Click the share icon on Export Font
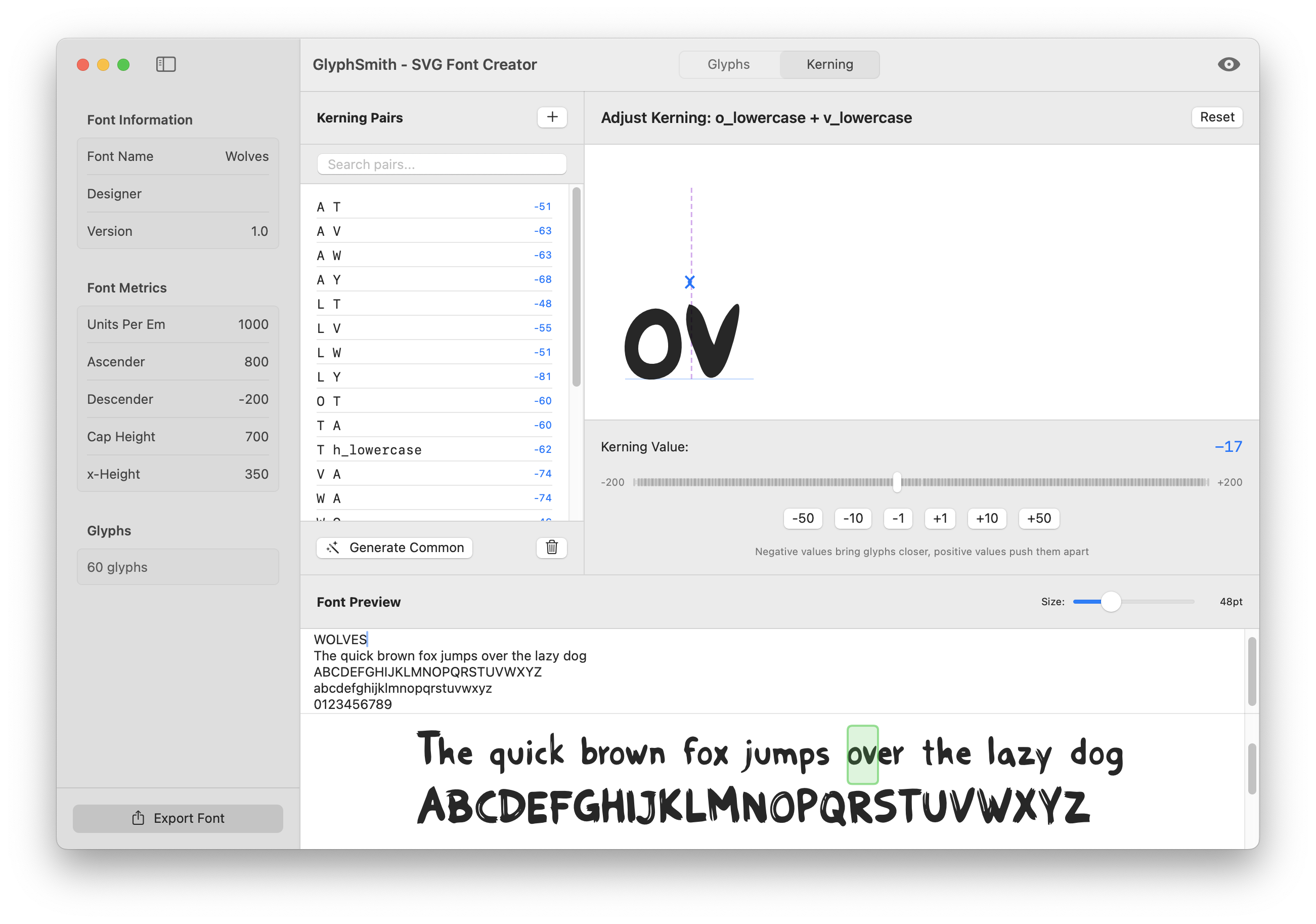Image resolution: width=1316 pixels, height=924 pixels. [138, 818]
